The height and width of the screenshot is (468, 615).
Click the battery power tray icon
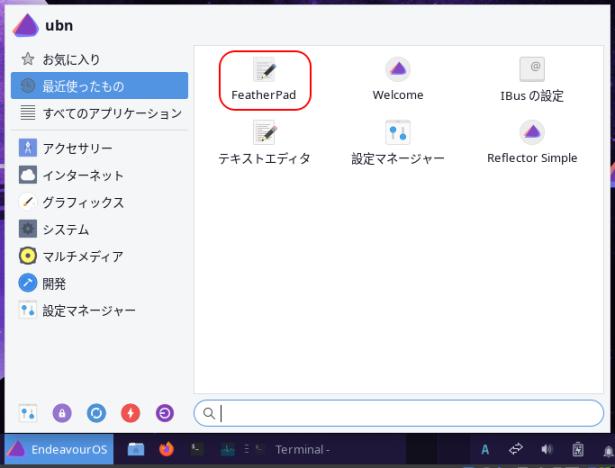[577, 449]
